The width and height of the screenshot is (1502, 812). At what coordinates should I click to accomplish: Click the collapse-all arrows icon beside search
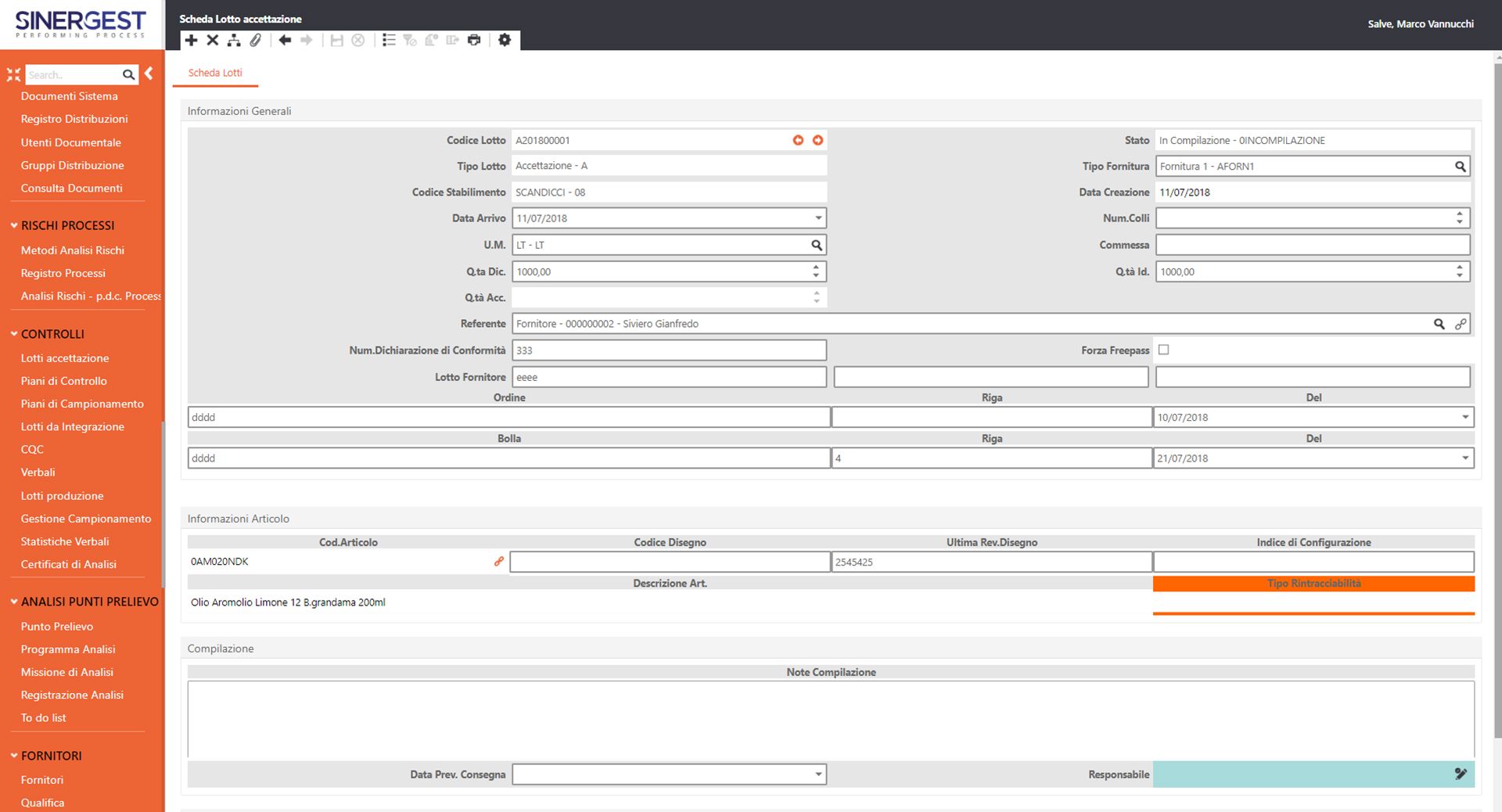click(13, 74)
